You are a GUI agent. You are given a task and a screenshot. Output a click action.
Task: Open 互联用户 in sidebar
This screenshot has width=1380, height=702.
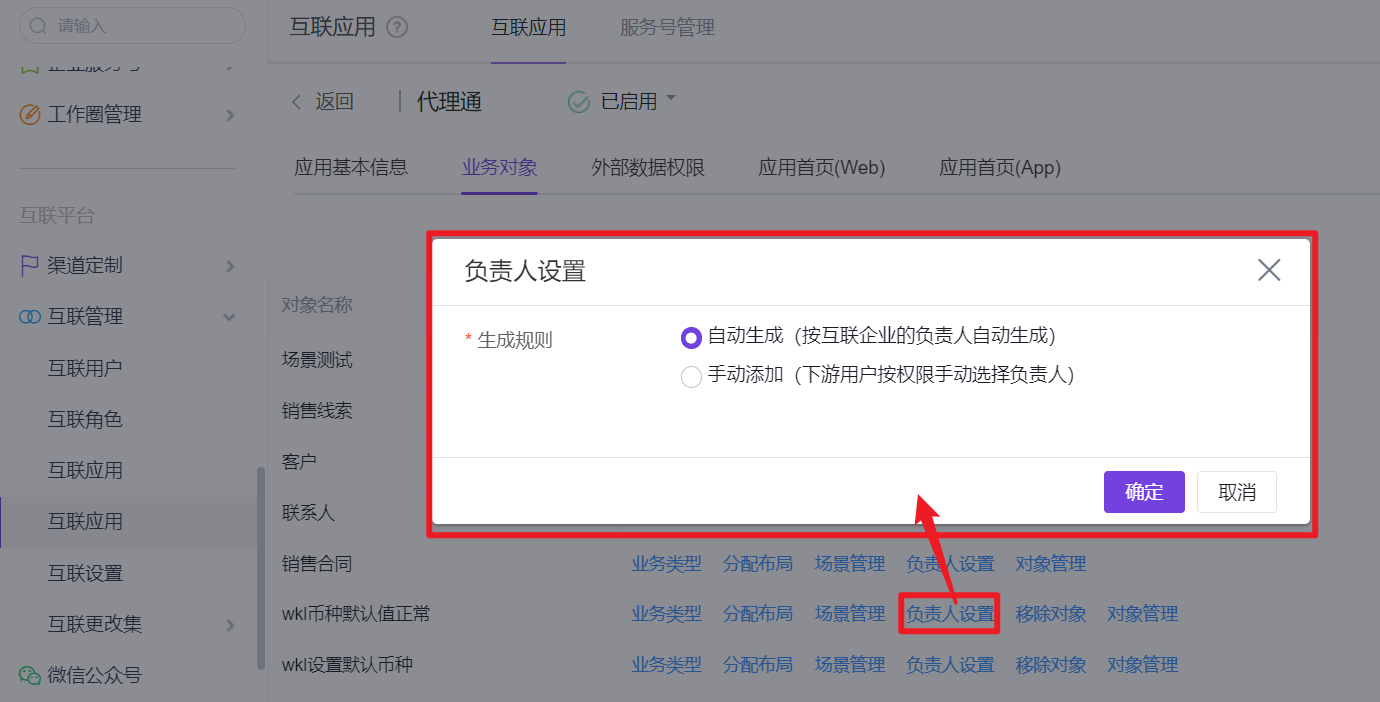pos(85,368)
